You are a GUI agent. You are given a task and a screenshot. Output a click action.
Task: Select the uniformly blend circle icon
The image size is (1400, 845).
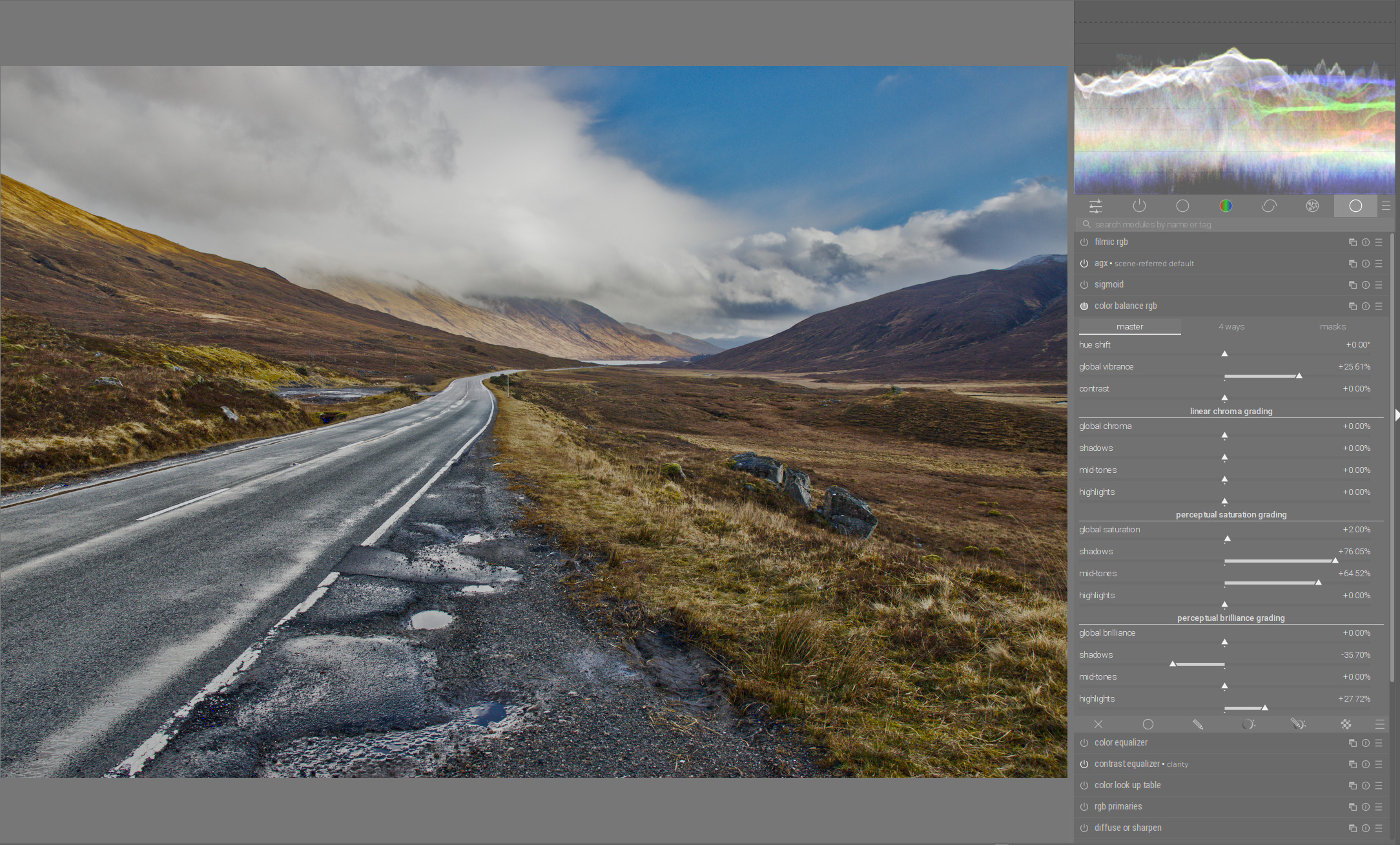tap(1148, 724)
